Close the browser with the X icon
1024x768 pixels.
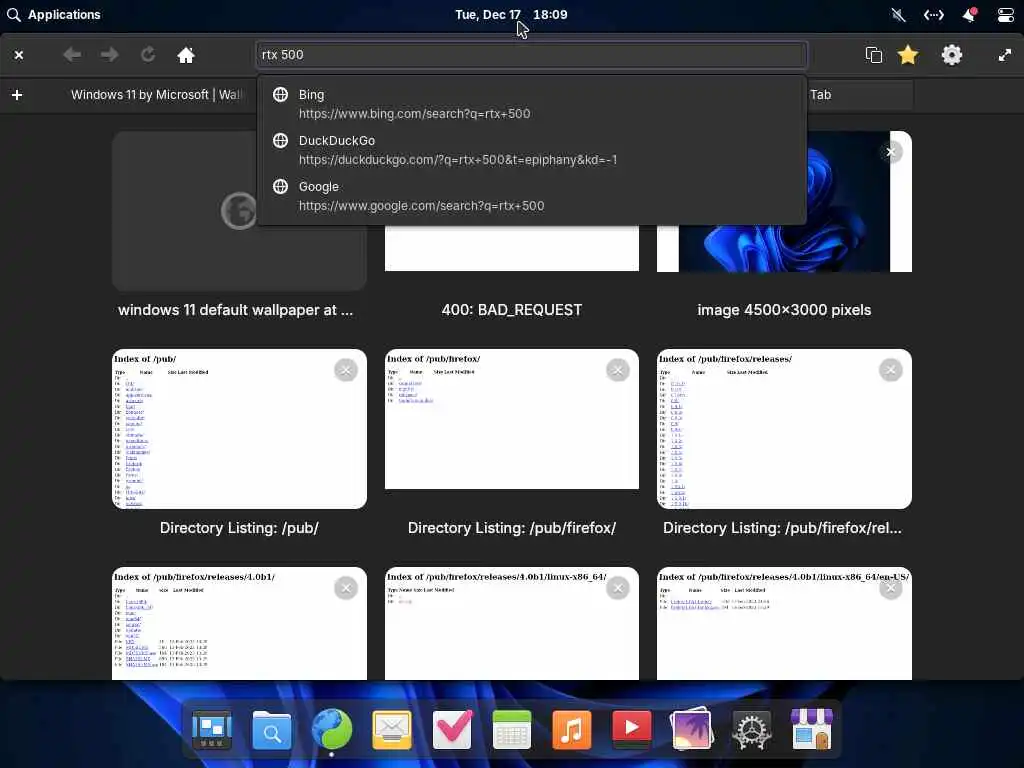19,55
